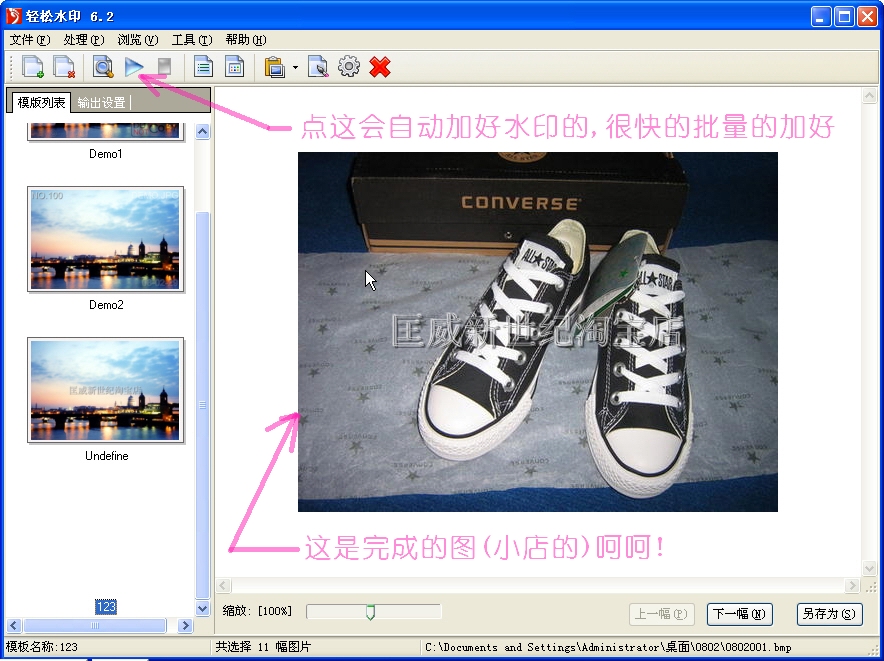Screen dimensions: 884x661
Task: Click the template list horizontal scrollbar thumb
Action: 95,625
